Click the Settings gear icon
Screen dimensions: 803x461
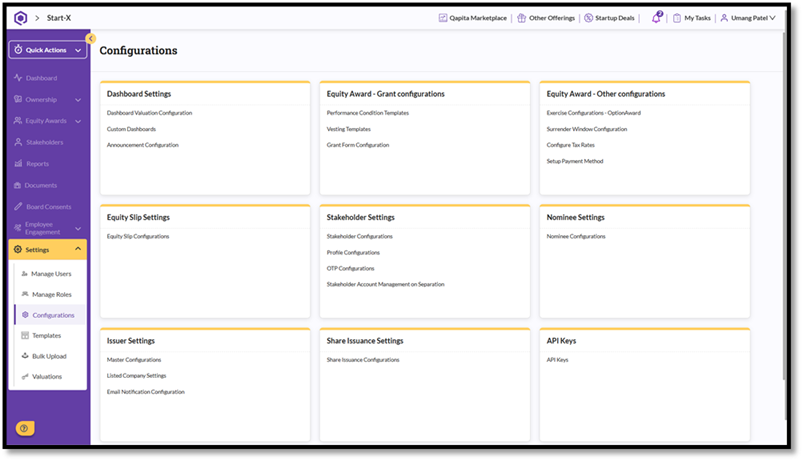[x=18, y=249]
